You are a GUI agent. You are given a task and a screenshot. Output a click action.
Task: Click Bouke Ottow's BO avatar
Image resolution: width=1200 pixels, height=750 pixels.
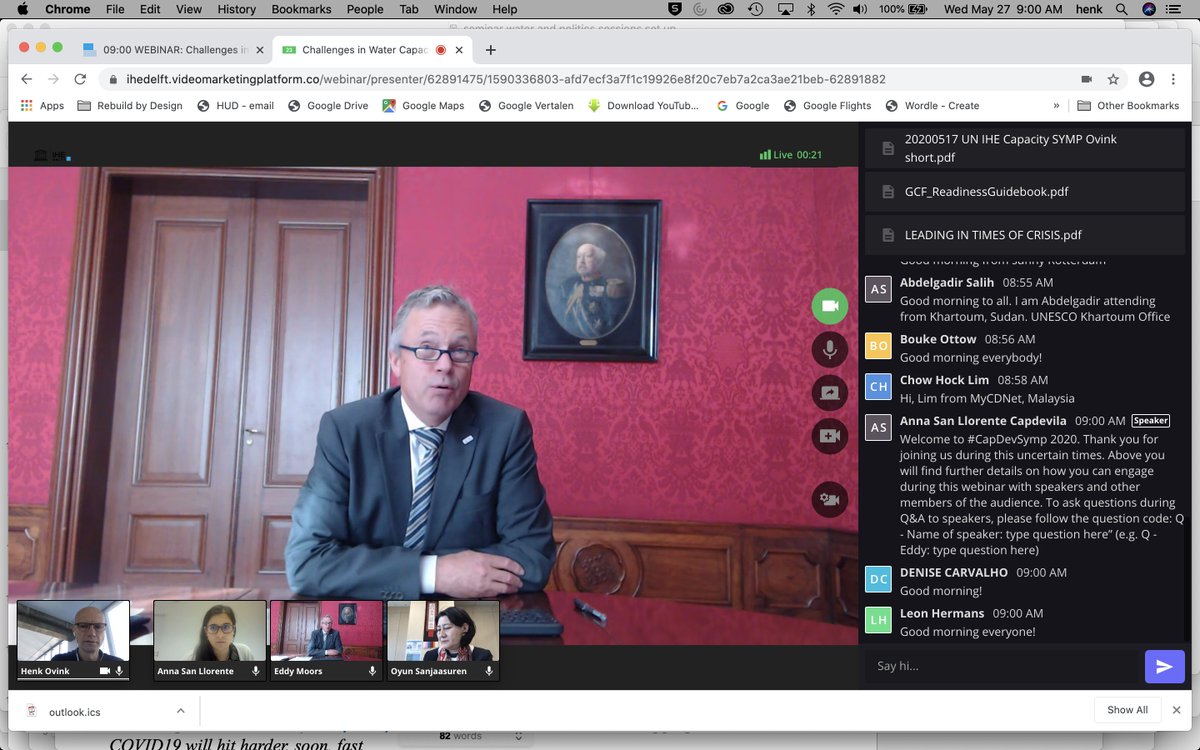[x=878, y=345]
